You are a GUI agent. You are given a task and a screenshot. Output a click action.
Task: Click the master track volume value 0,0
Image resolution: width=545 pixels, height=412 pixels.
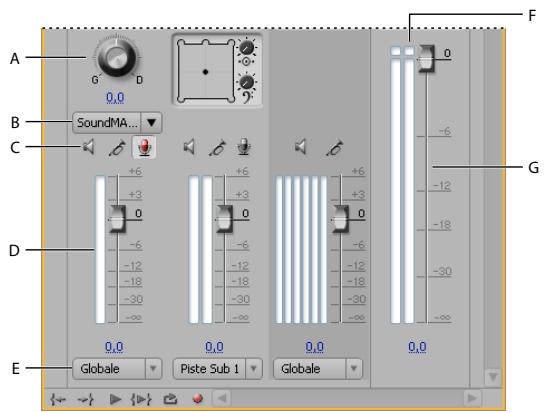click(x=417, y=347)
